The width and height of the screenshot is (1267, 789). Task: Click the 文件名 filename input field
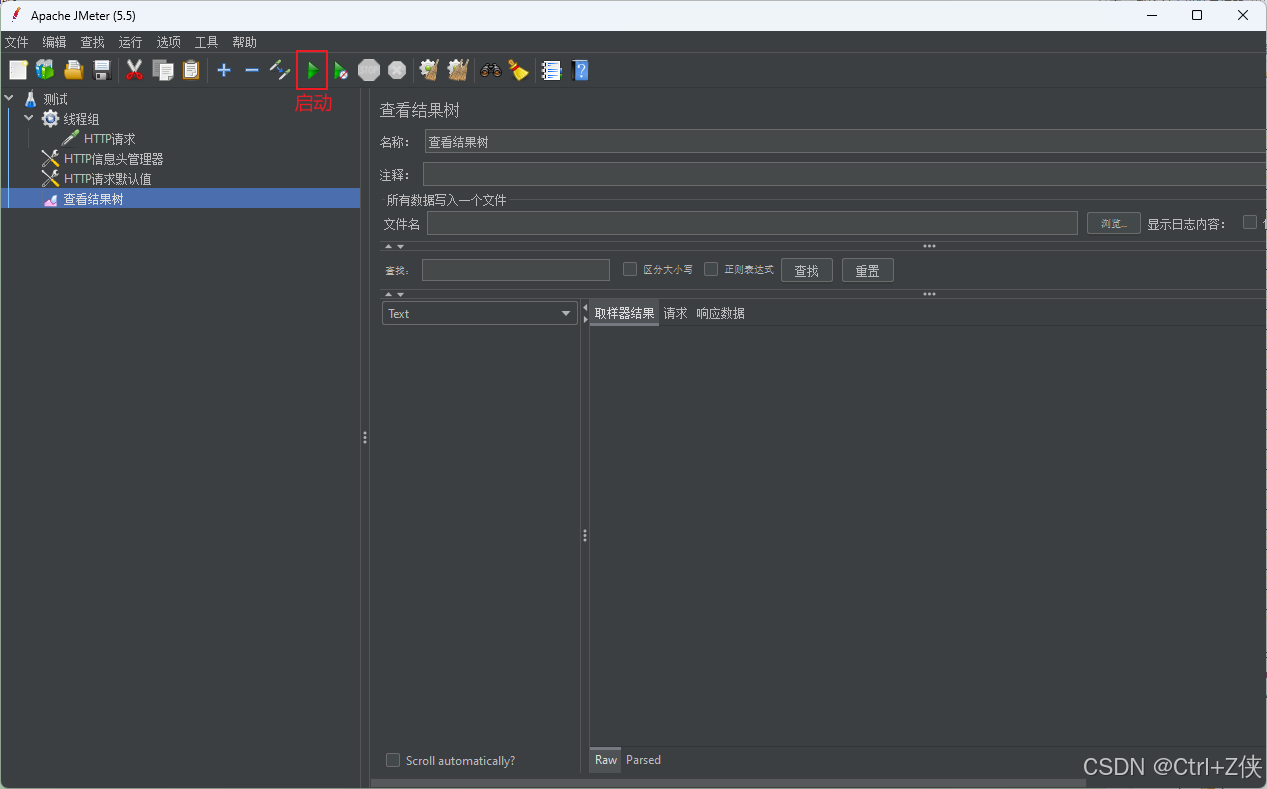pos(752,223)
